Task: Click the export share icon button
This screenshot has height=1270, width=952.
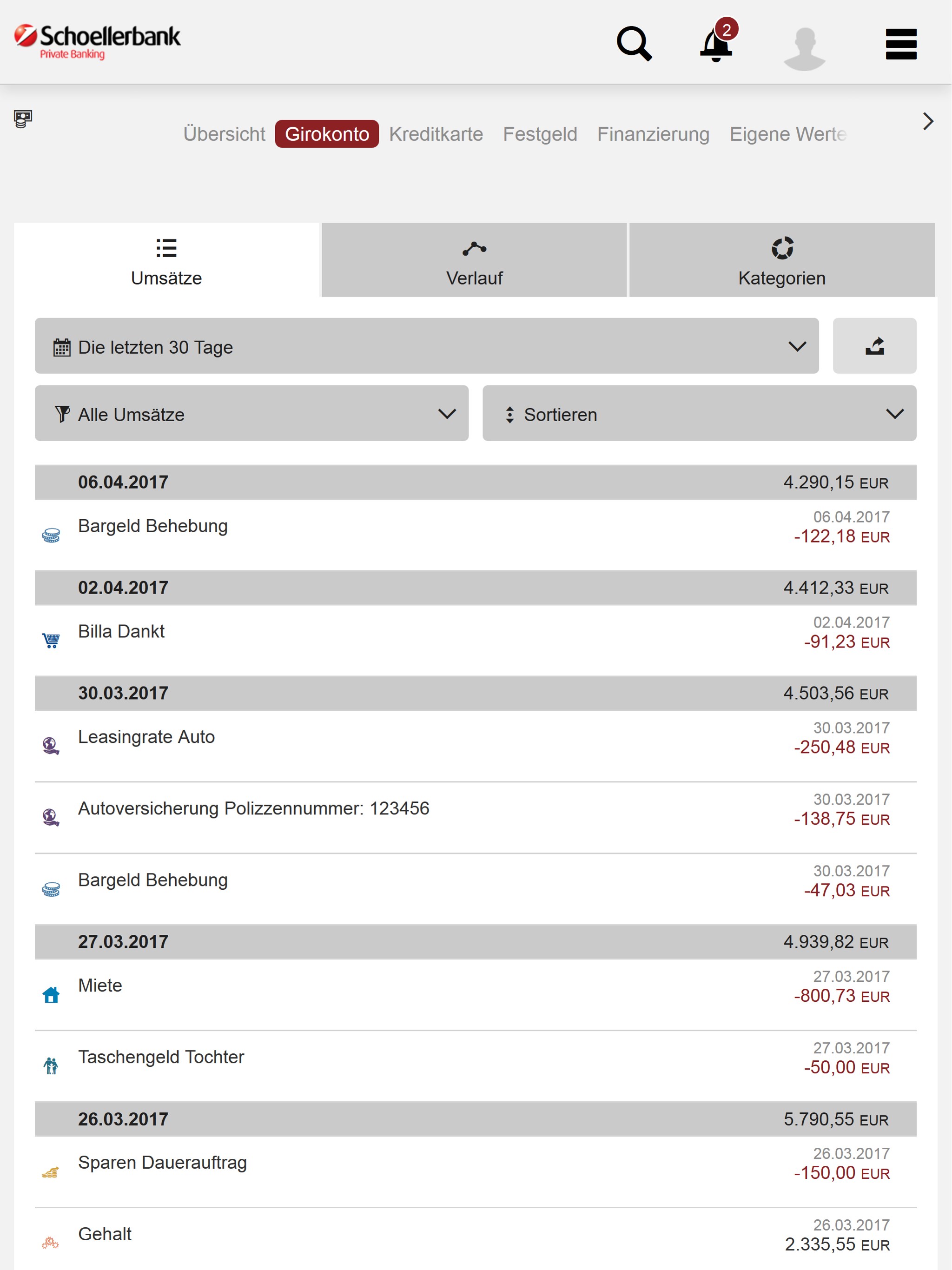Action: pos(874,346)
